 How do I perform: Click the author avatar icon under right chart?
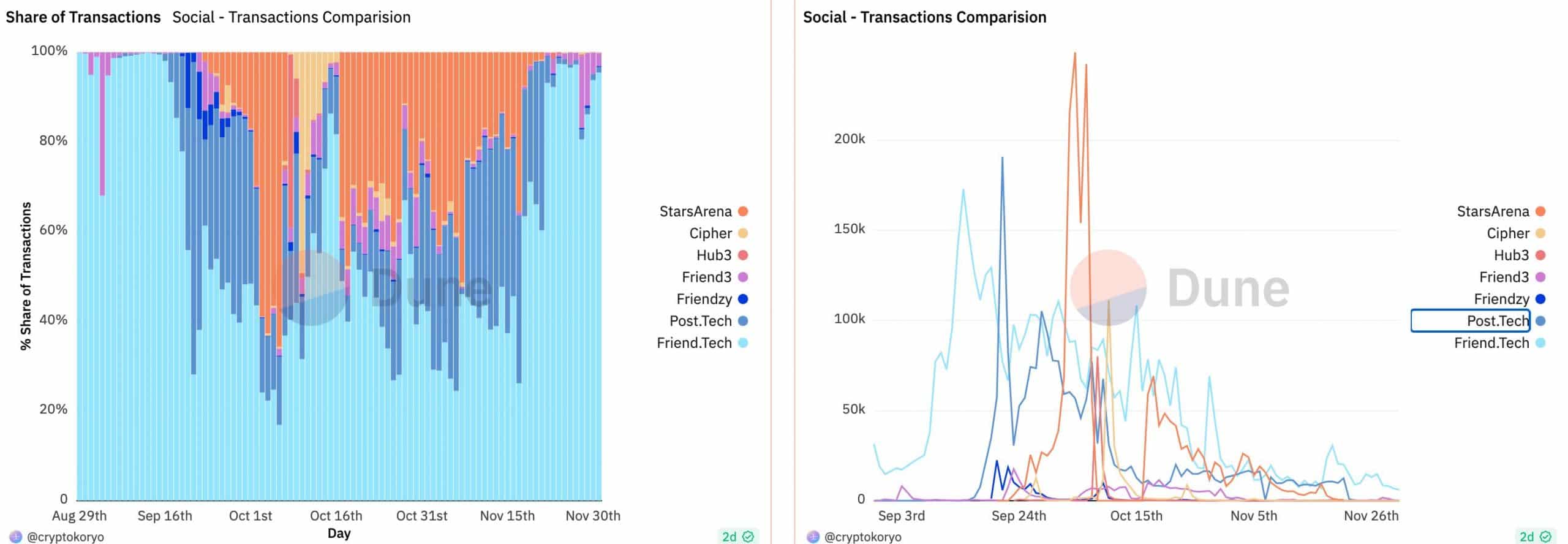[x=813, y=537]
